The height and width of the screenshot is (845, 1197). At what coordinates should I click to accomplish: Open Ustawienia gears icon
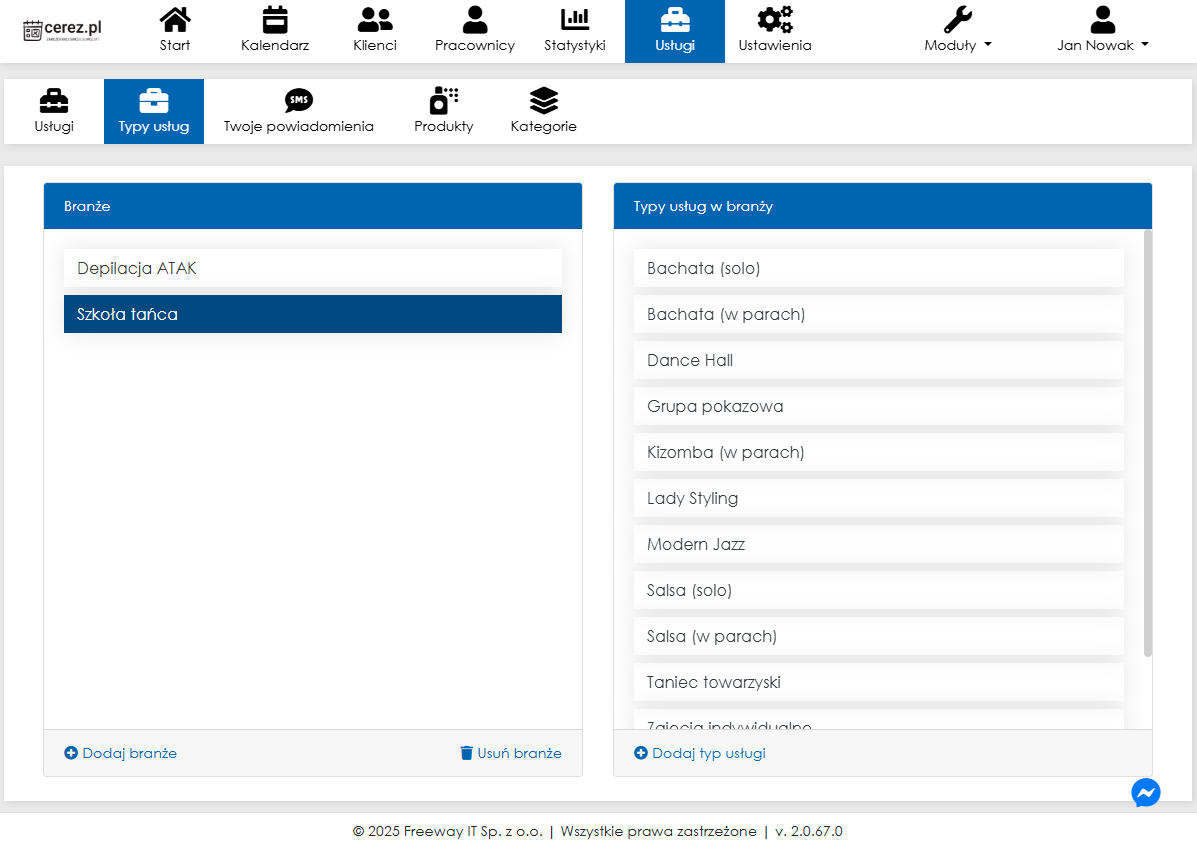pyautogui.click(x=775, y=19)
